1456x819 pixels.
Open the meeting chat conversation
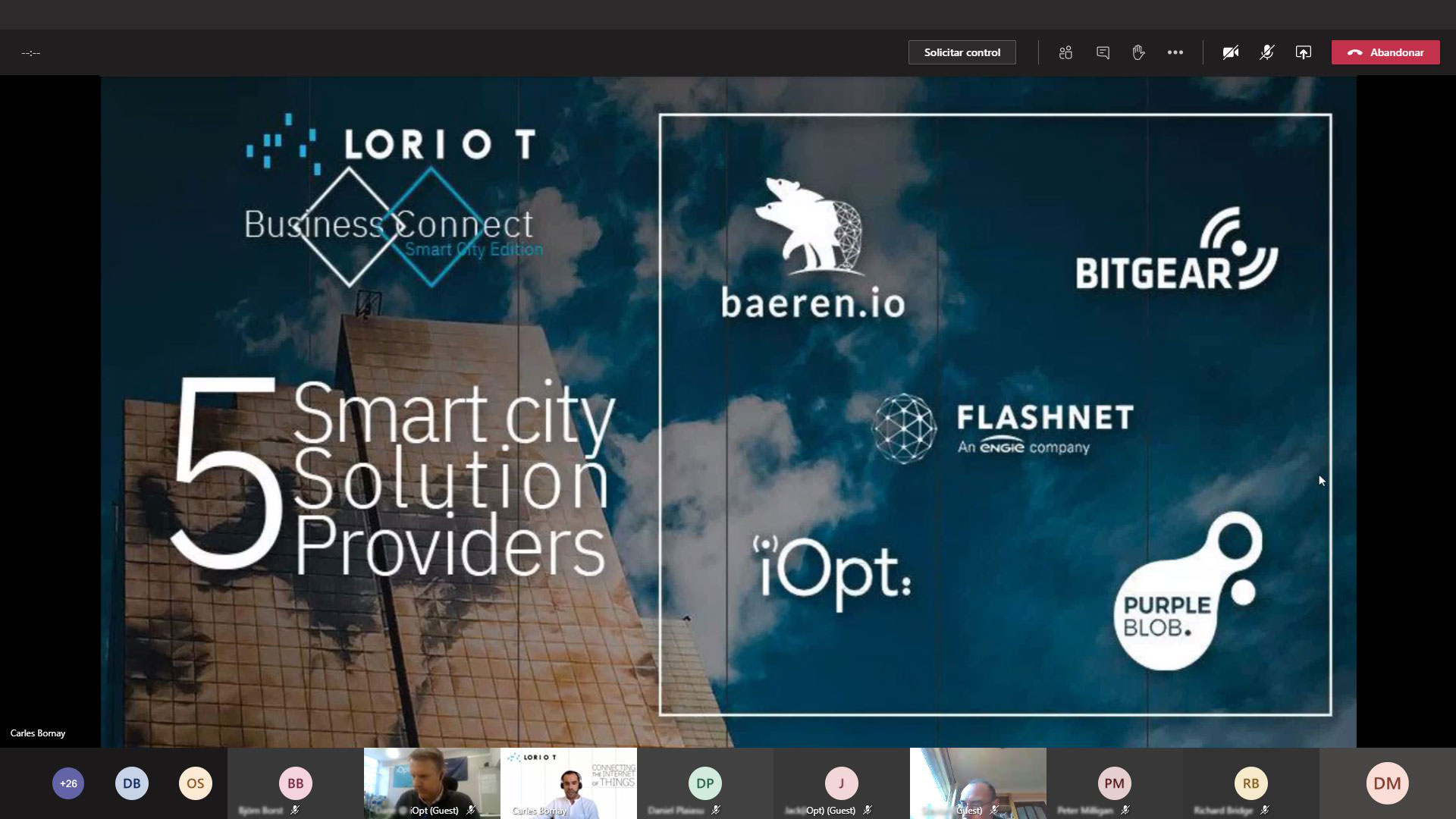pos(1103,52)
